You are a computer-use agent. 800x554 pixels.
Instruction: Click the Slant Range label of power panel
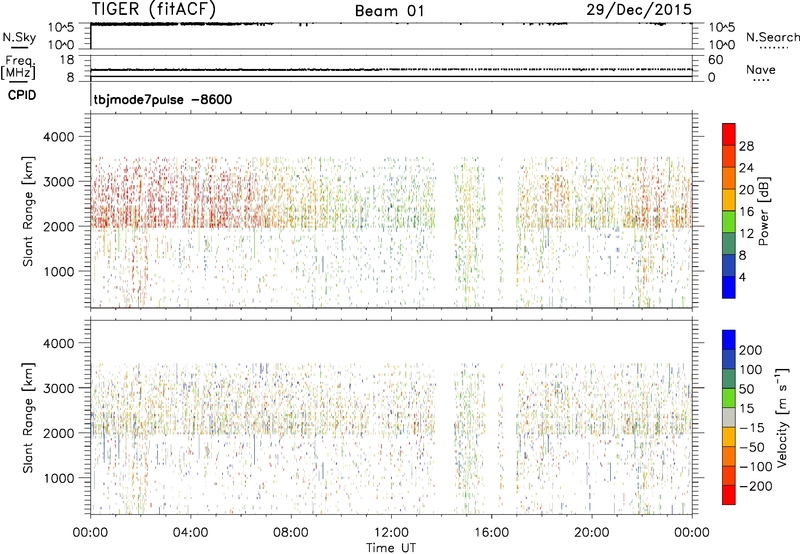28,211
